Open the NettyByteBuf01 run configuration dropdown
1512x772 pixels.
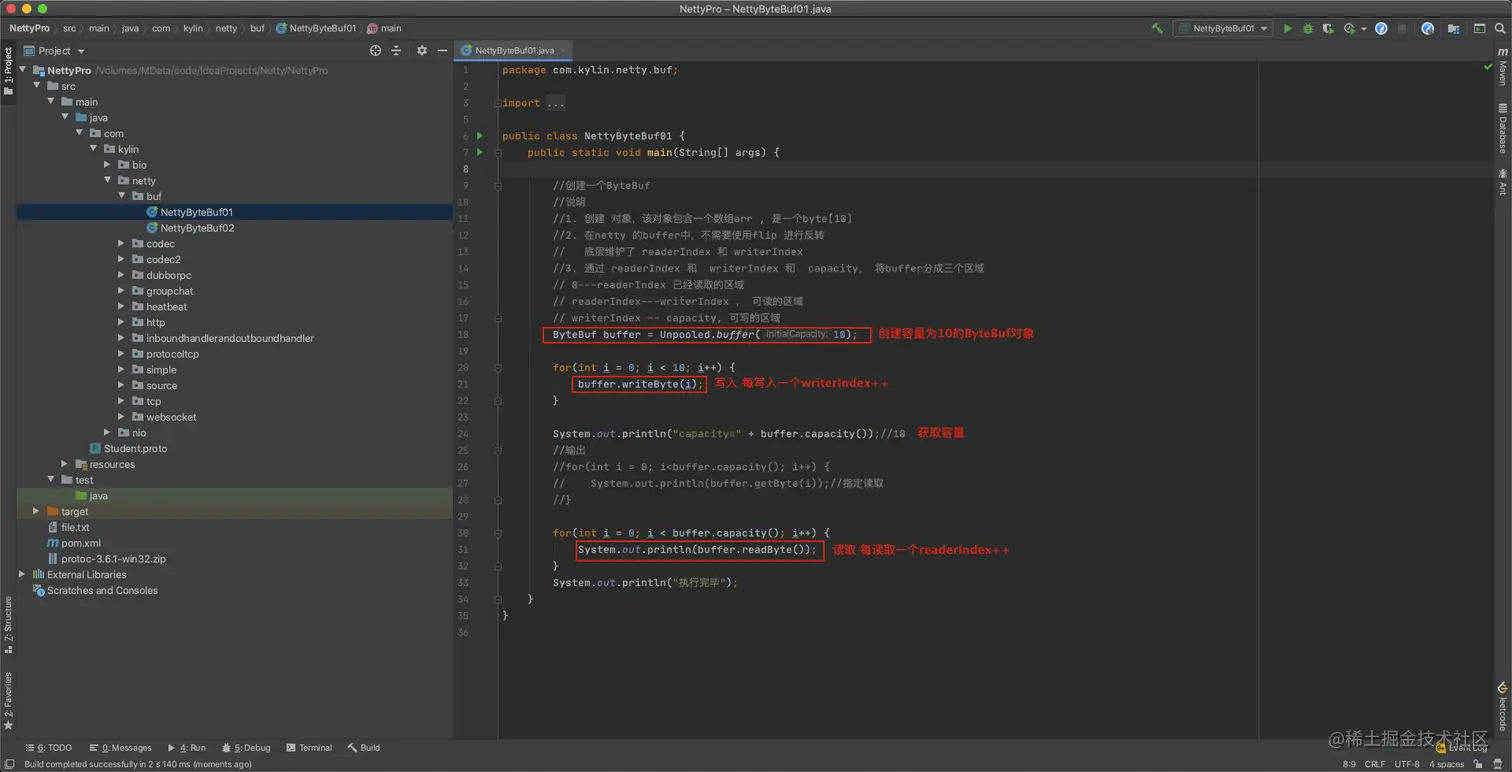tap(1224, 29)
